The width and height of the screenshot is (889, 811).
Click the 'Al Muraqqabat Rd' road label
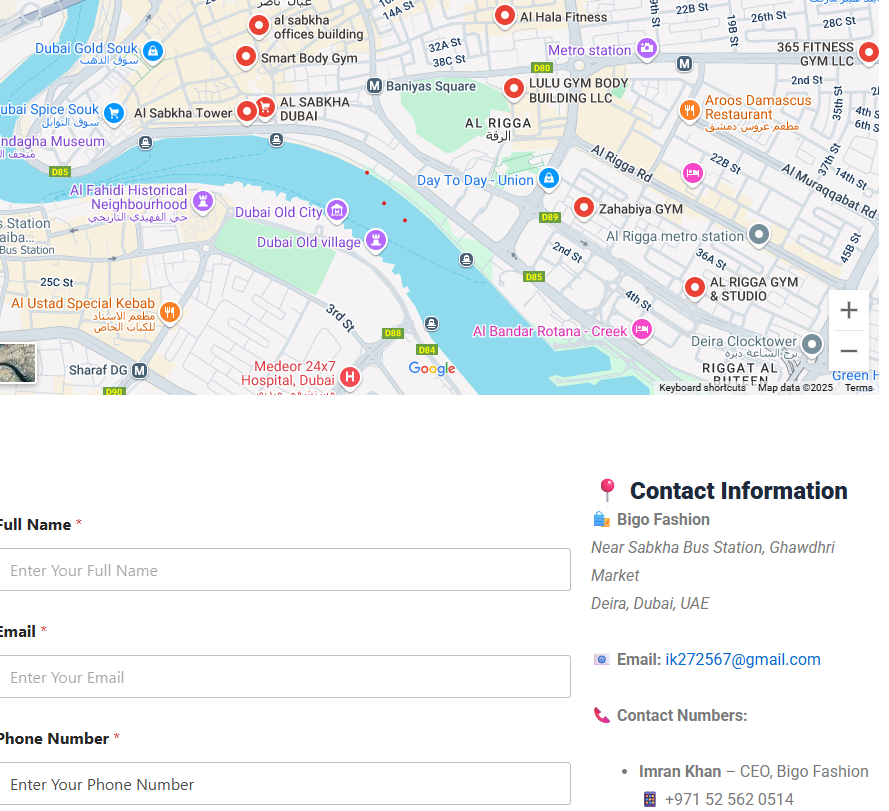point(829,192)
